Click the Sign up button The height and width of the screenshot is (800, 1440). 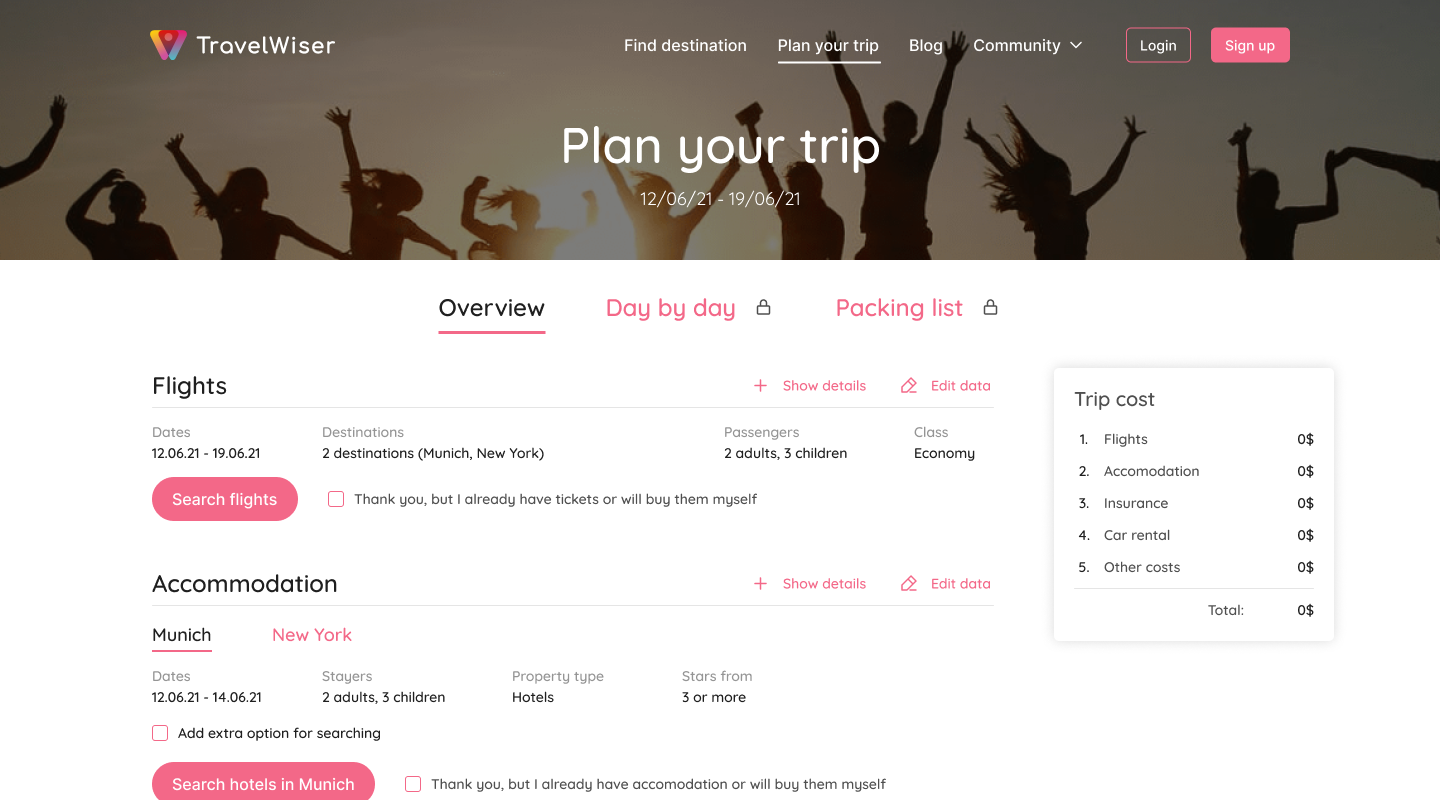(x=1250, y=45)
